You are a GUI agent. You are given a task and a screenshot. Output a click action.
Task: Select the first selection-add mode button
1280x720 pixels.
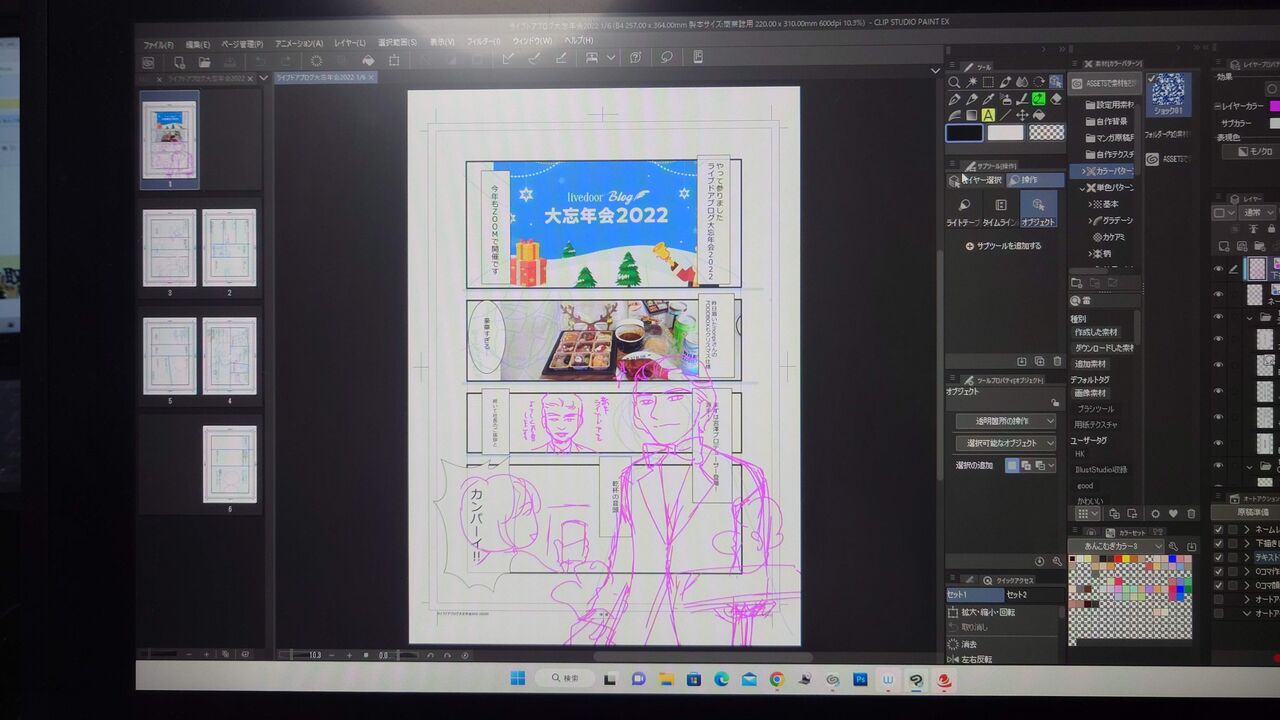1012,465
